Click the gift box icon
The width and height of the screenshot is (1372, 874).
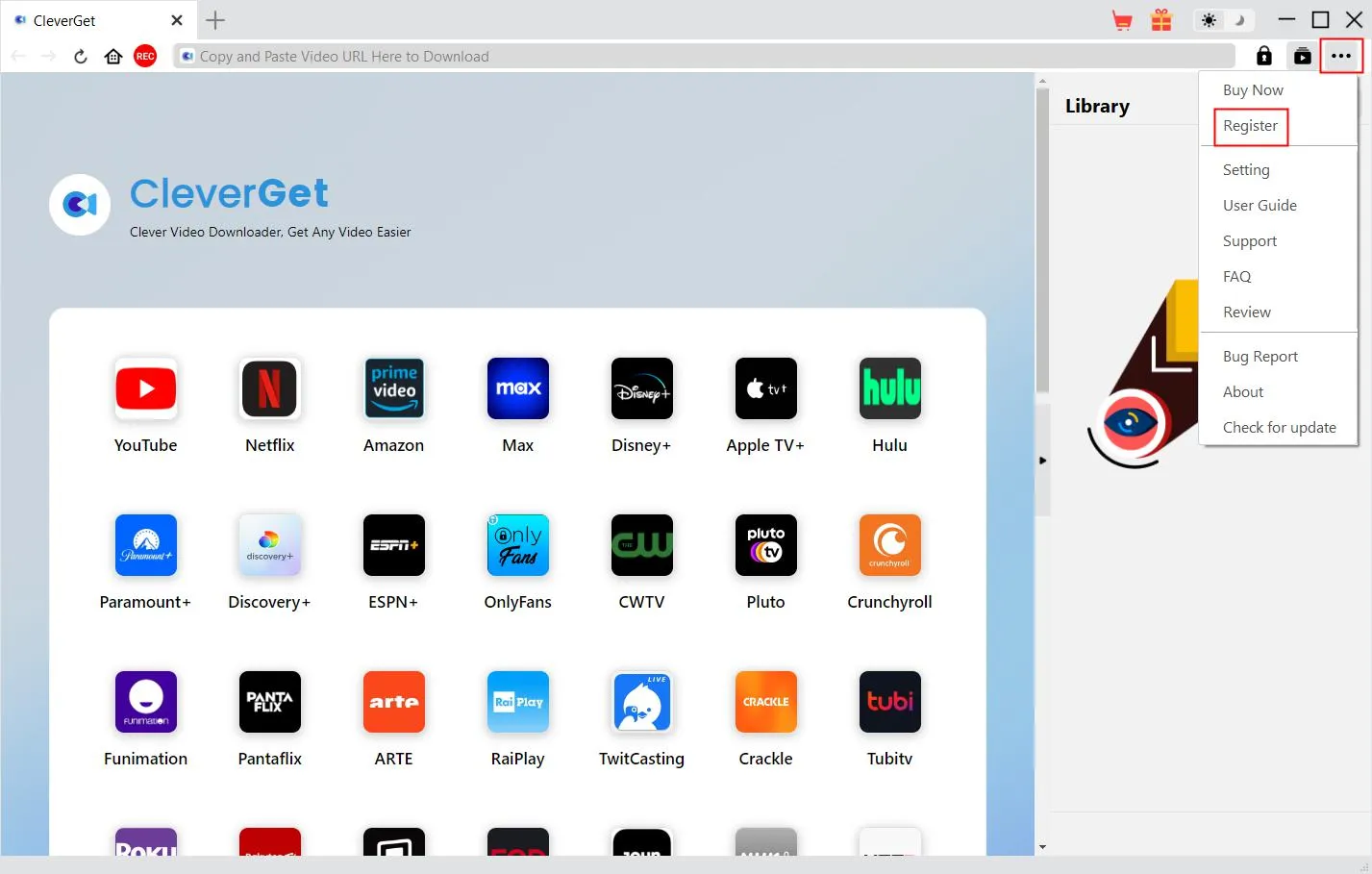click(x=1161, y=20)
